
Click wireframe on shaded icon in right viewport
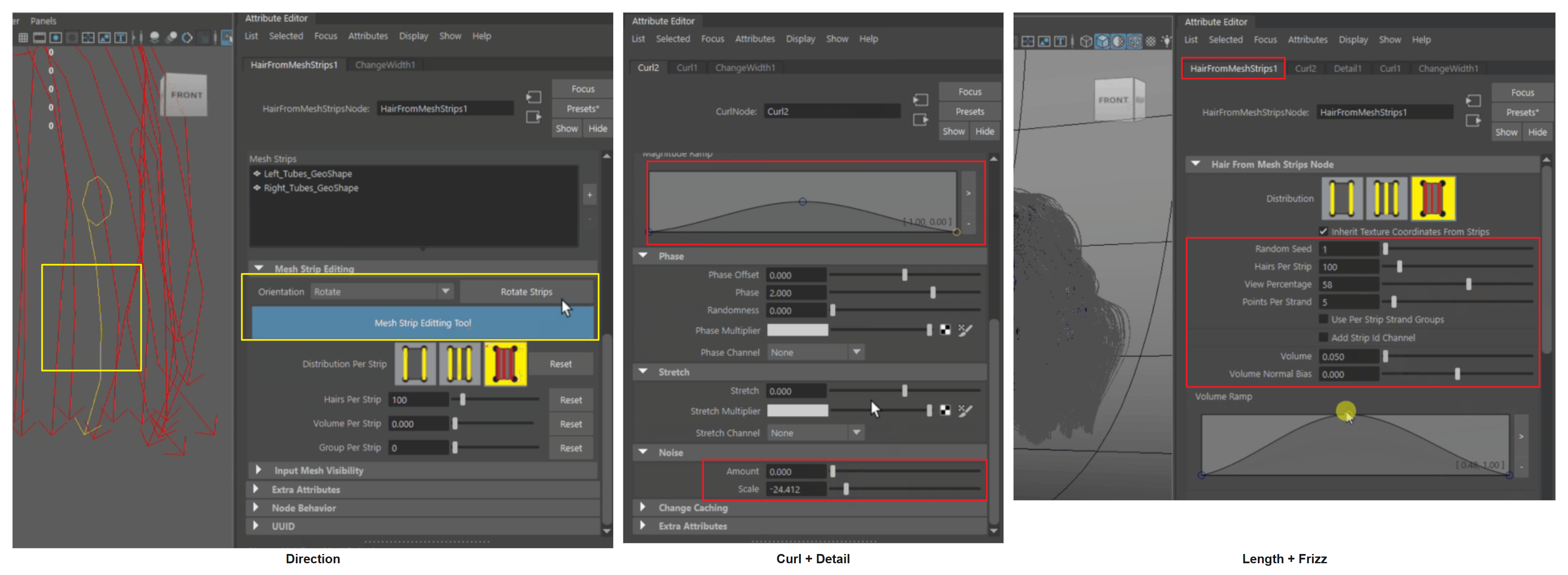pos(1134,42)
